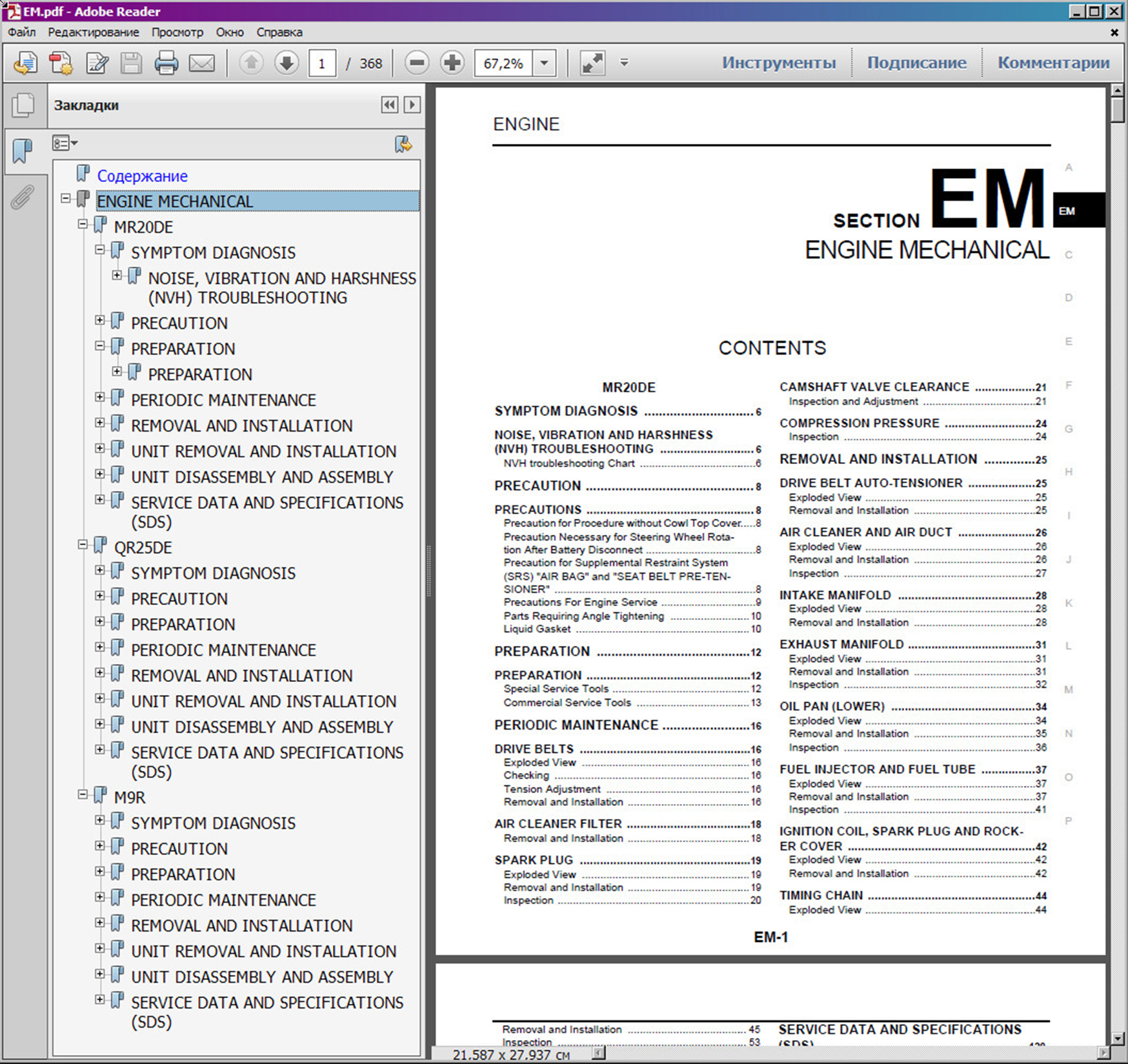Open the Attachments paperclip panel
Image resolution: width=1128 pixels, height=1064 pixels.
23,197
